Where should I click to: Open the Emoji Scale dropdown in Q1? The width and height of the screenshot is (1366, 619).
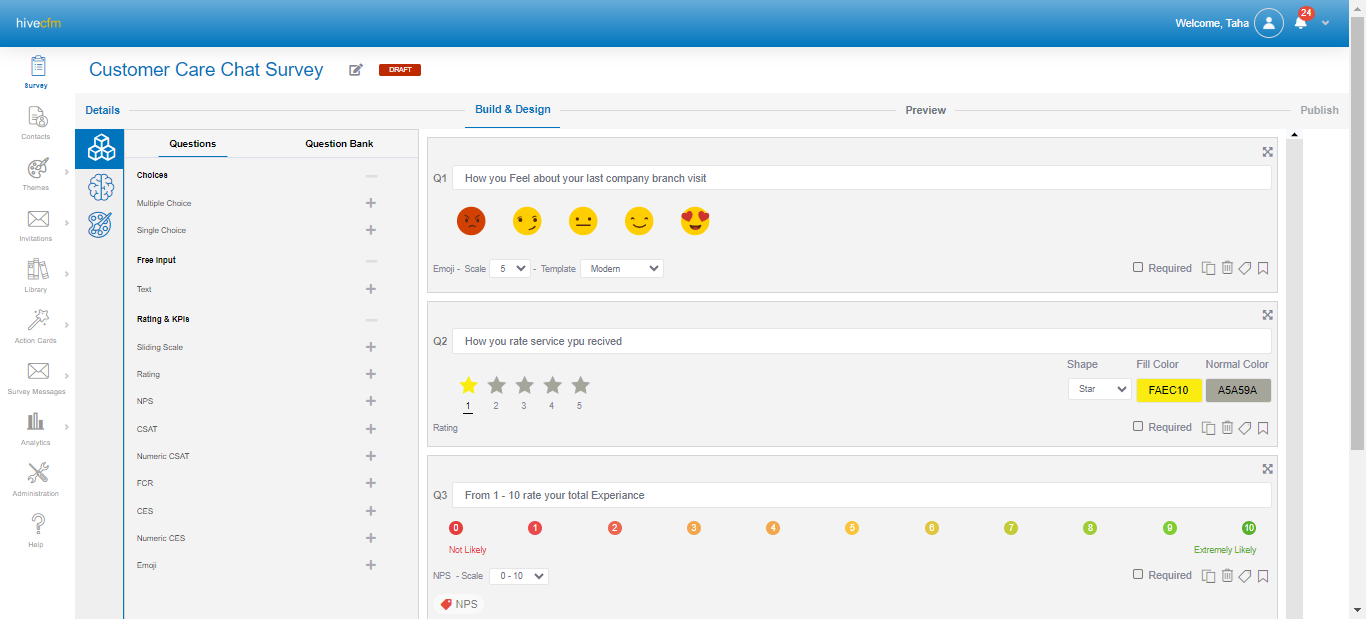[x=510, y=268]
